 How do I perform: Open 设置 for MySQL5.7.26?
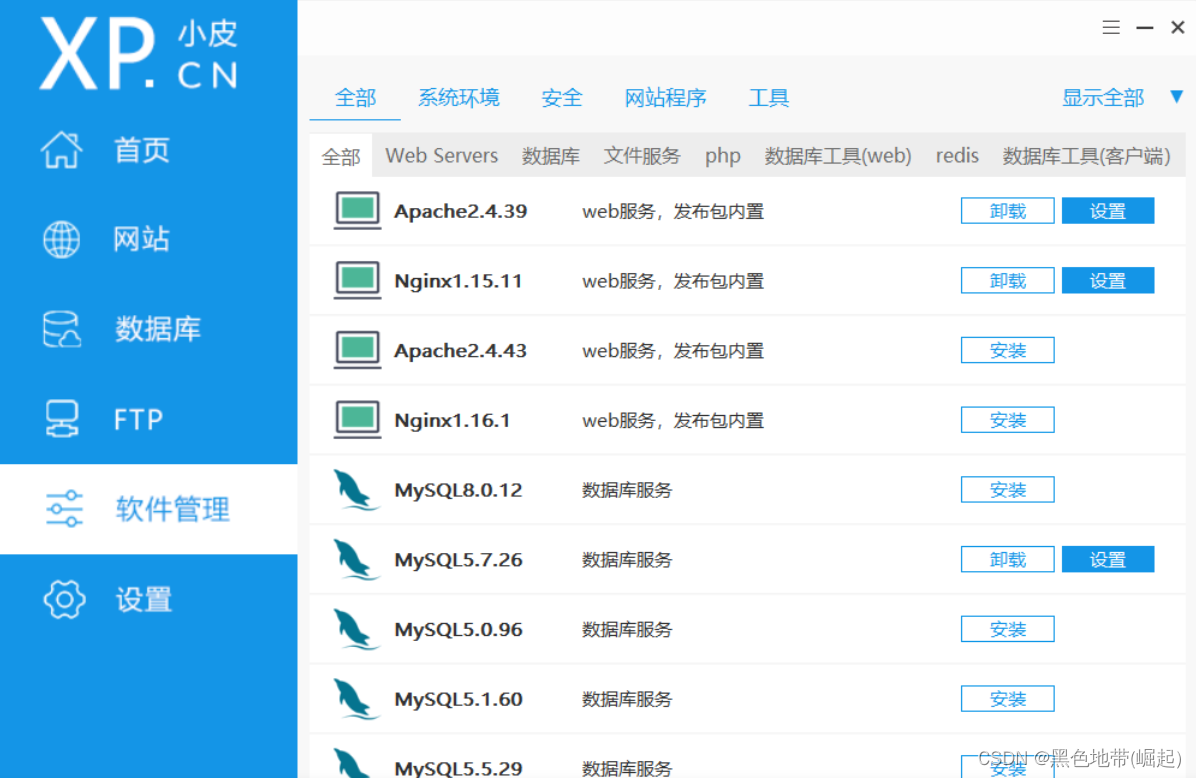(1108, 559)
